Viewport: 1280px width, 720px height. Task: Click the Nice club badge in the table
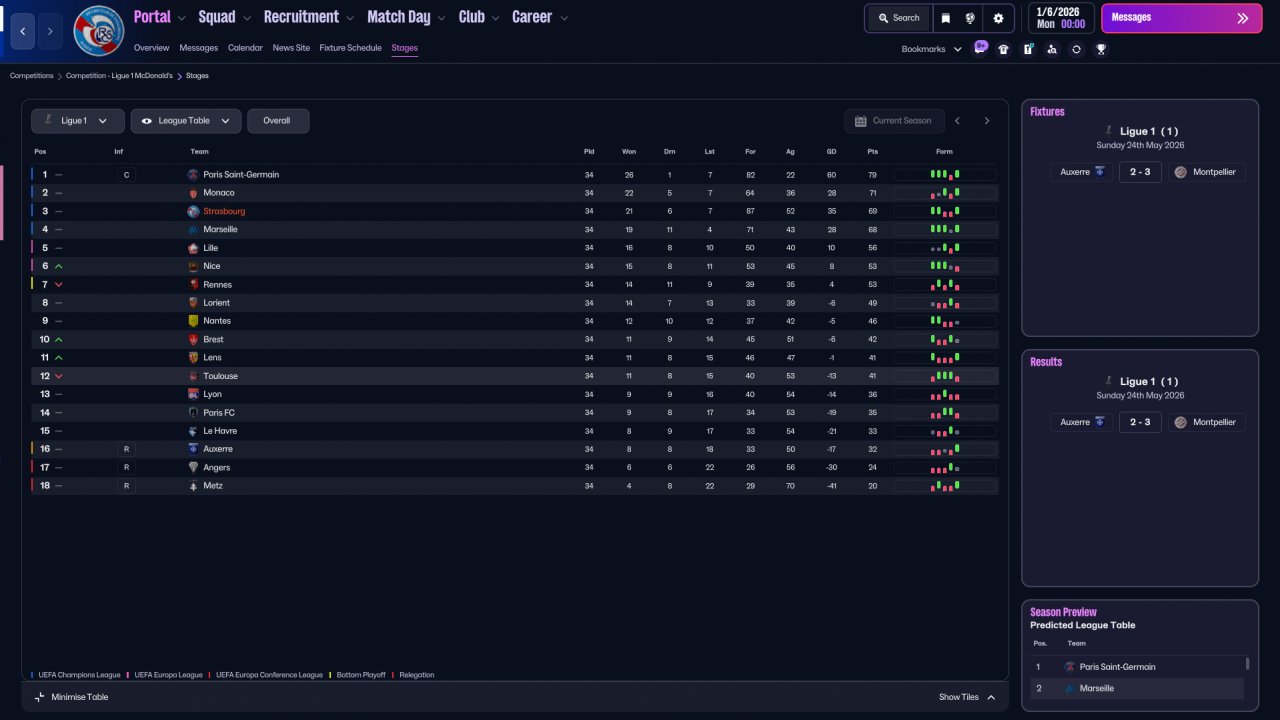pyautogui.click(x=193, y=266)
